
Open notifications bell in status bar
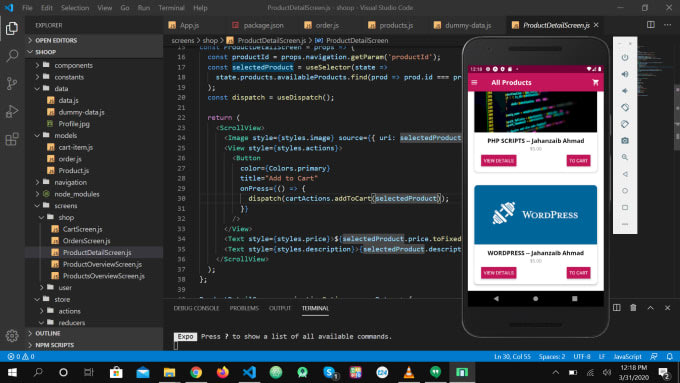click(670, 357)
